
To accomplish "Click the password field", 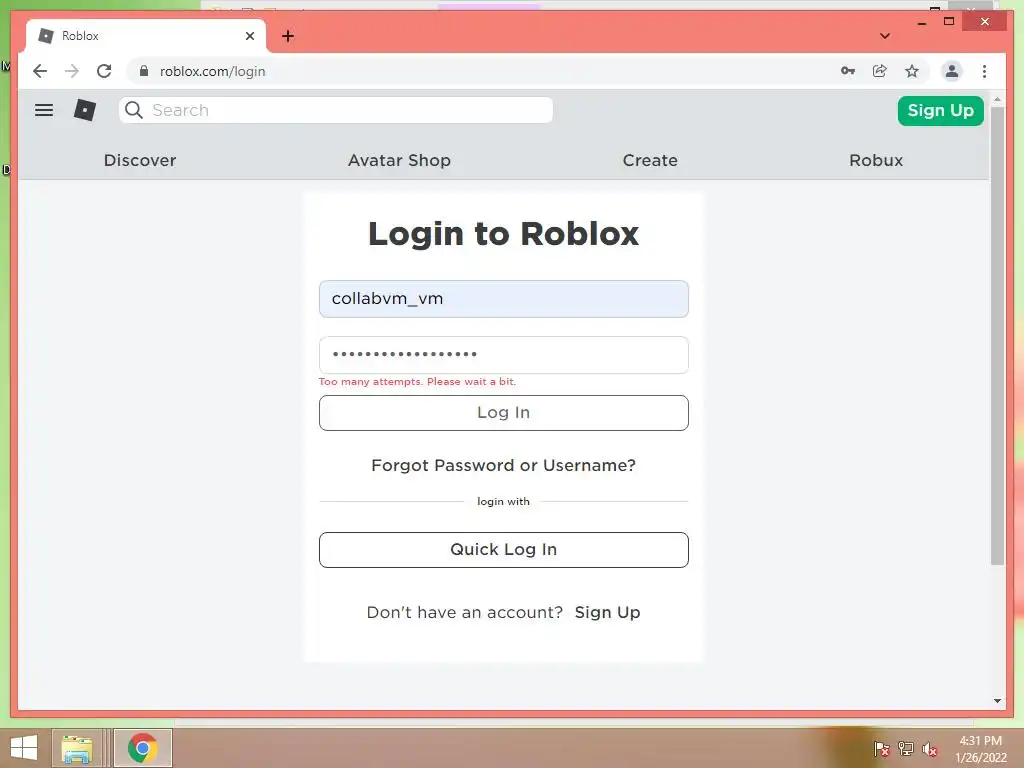I will point(504,355).
